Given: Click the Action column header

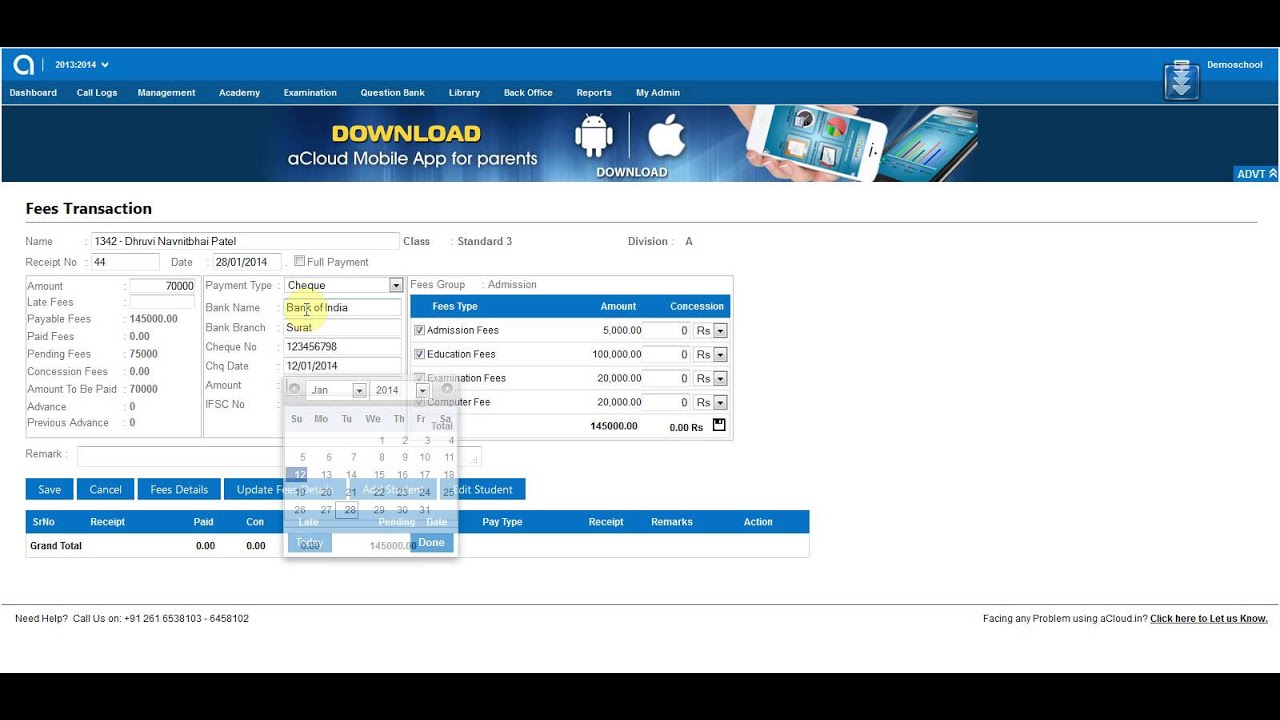Looking at the screenshot, I should point(758,522).
